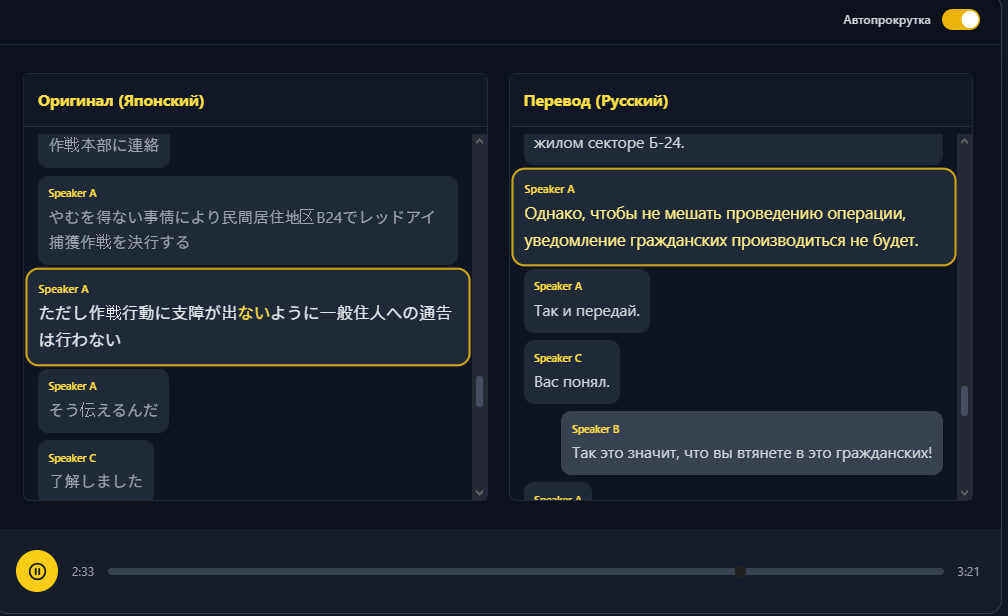The width and height of the screenshot is (1008, 616).
Task: Pause playback with the yellow pause button
Action: point(37,571)
